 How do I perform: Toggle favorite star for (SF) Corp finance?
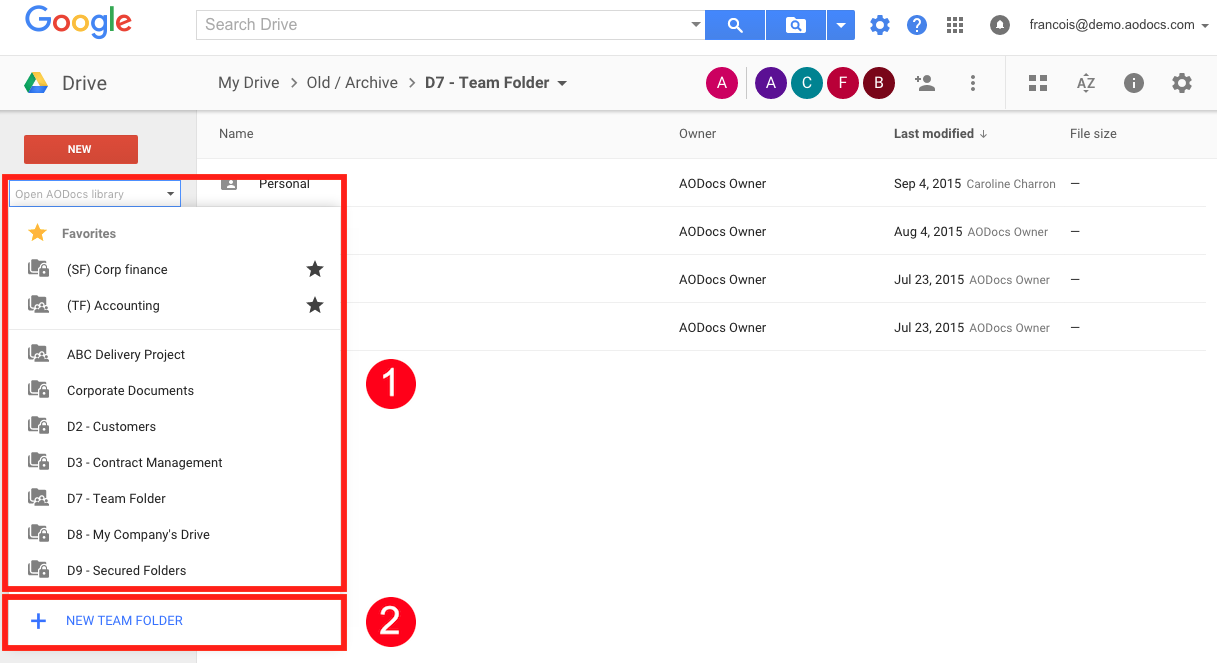tap(315, 269)
